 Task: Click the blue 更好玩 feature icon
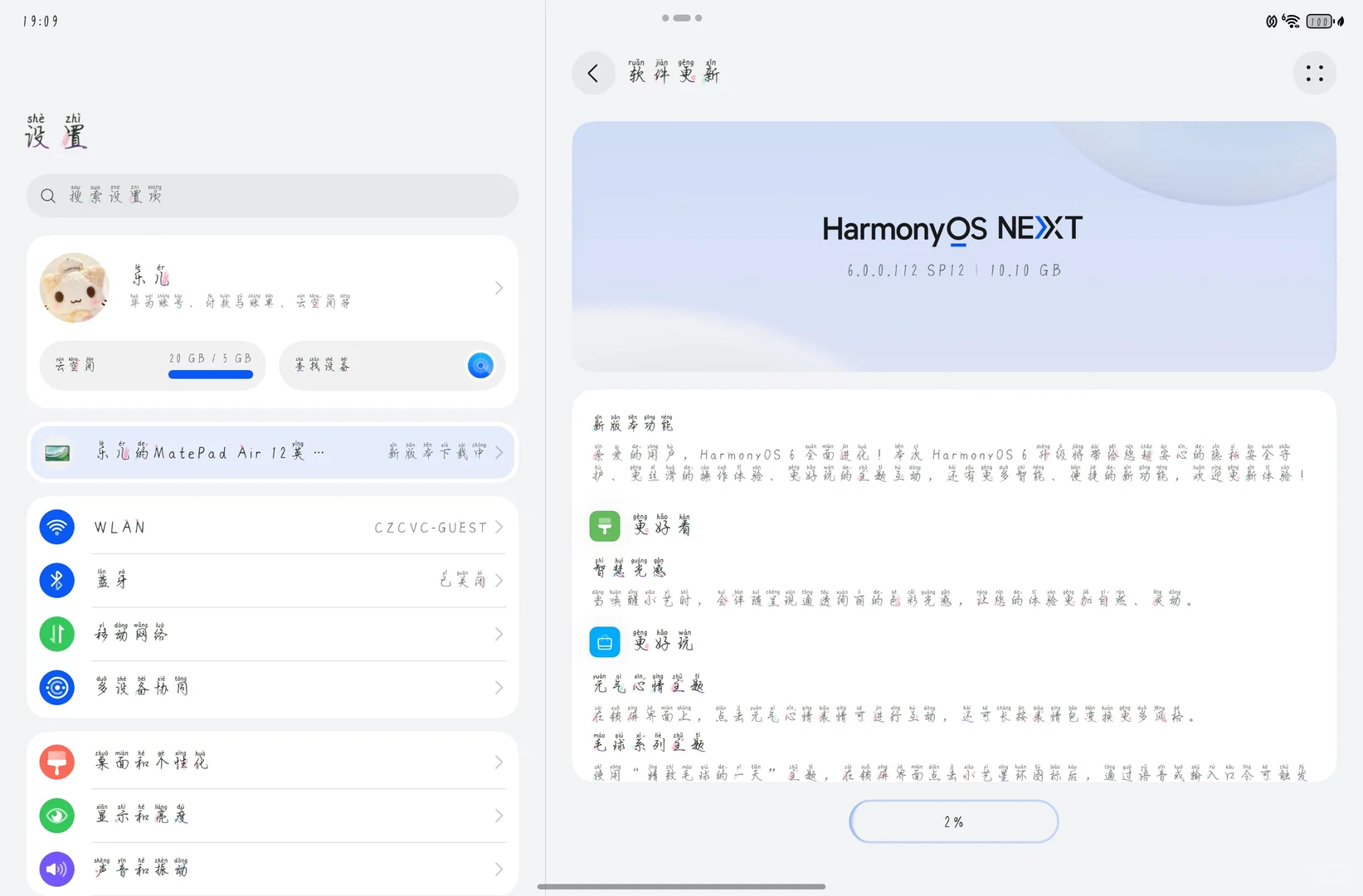[605, 642]
